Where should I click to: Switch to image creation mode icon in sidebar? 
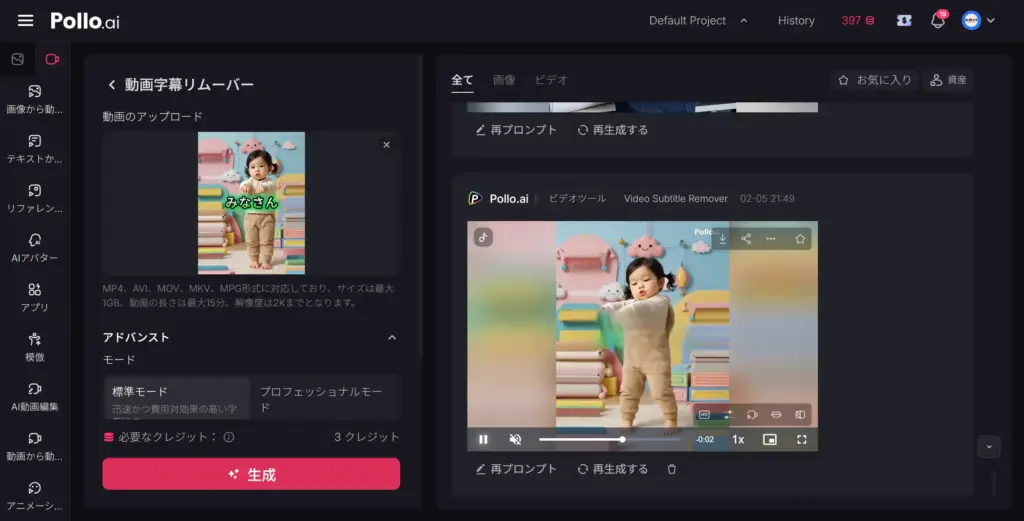click(x=18, y=59)
